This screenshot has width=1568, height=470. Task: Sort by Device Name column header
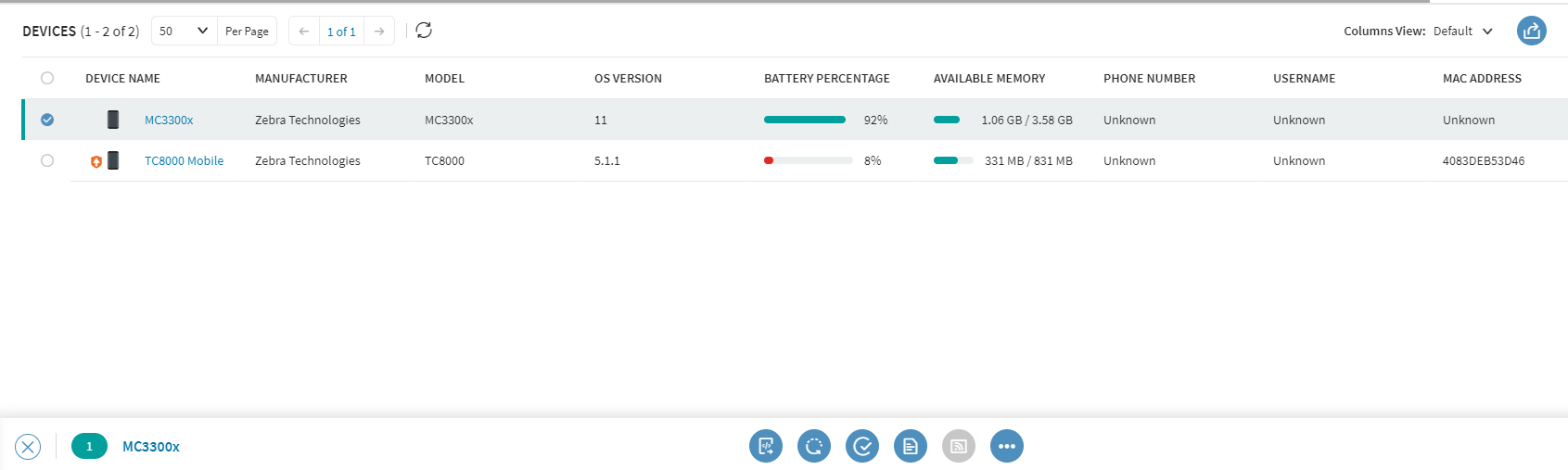(x=122, y=79)
